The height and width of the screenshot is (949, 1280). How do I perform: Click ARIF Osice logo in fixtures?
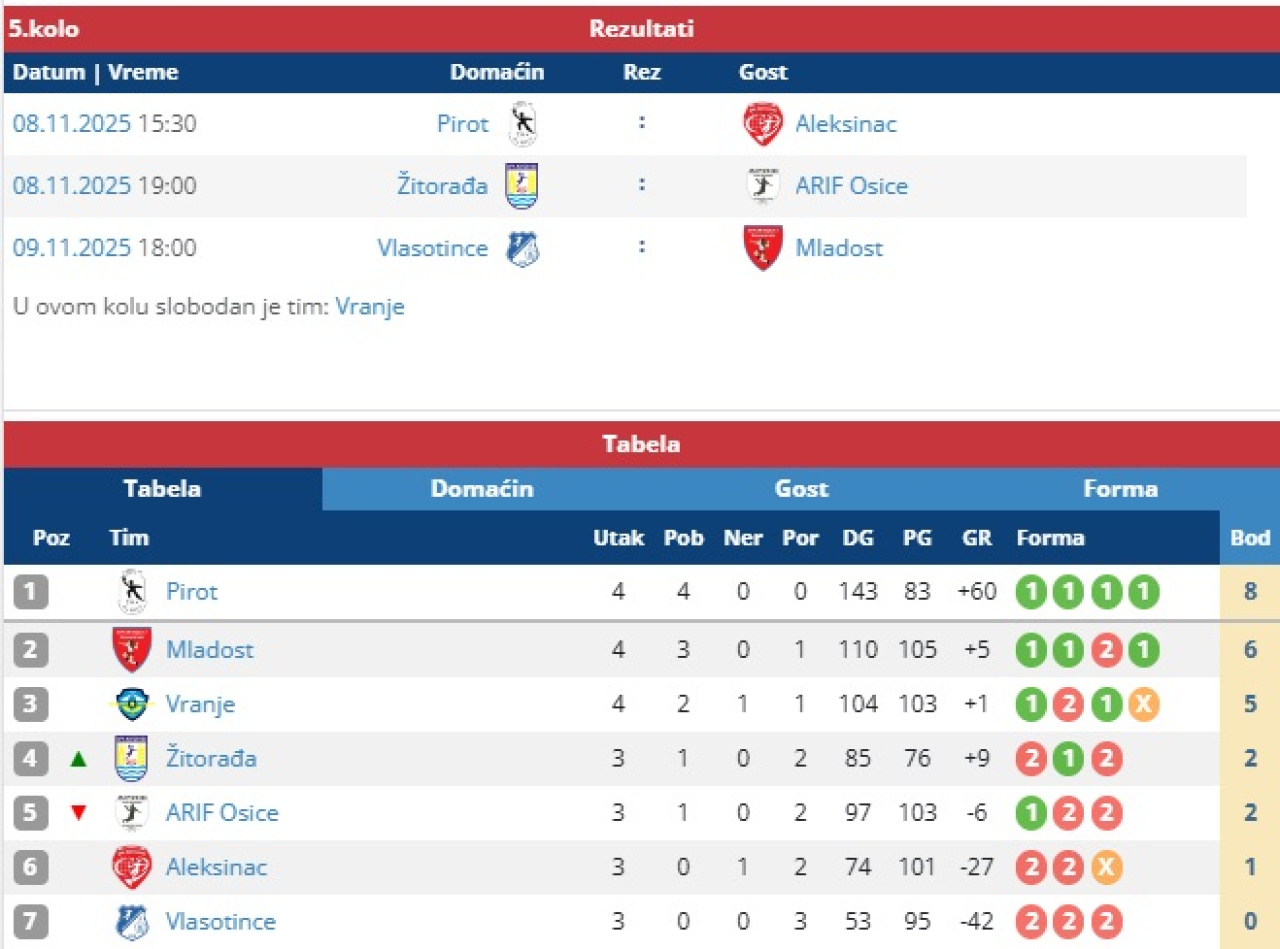[762, 186]
